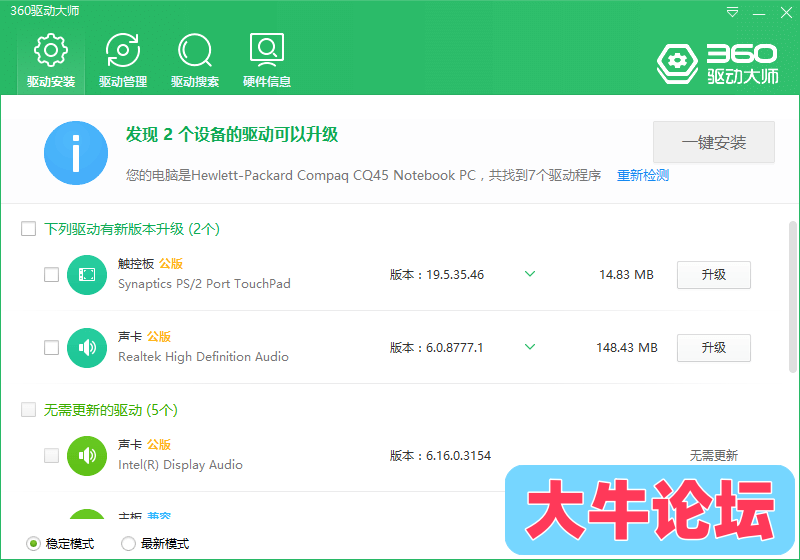The image size is (800, 560).
Task: Check the Intel(R) Display Audio checkbox
Action: point(52,455)
